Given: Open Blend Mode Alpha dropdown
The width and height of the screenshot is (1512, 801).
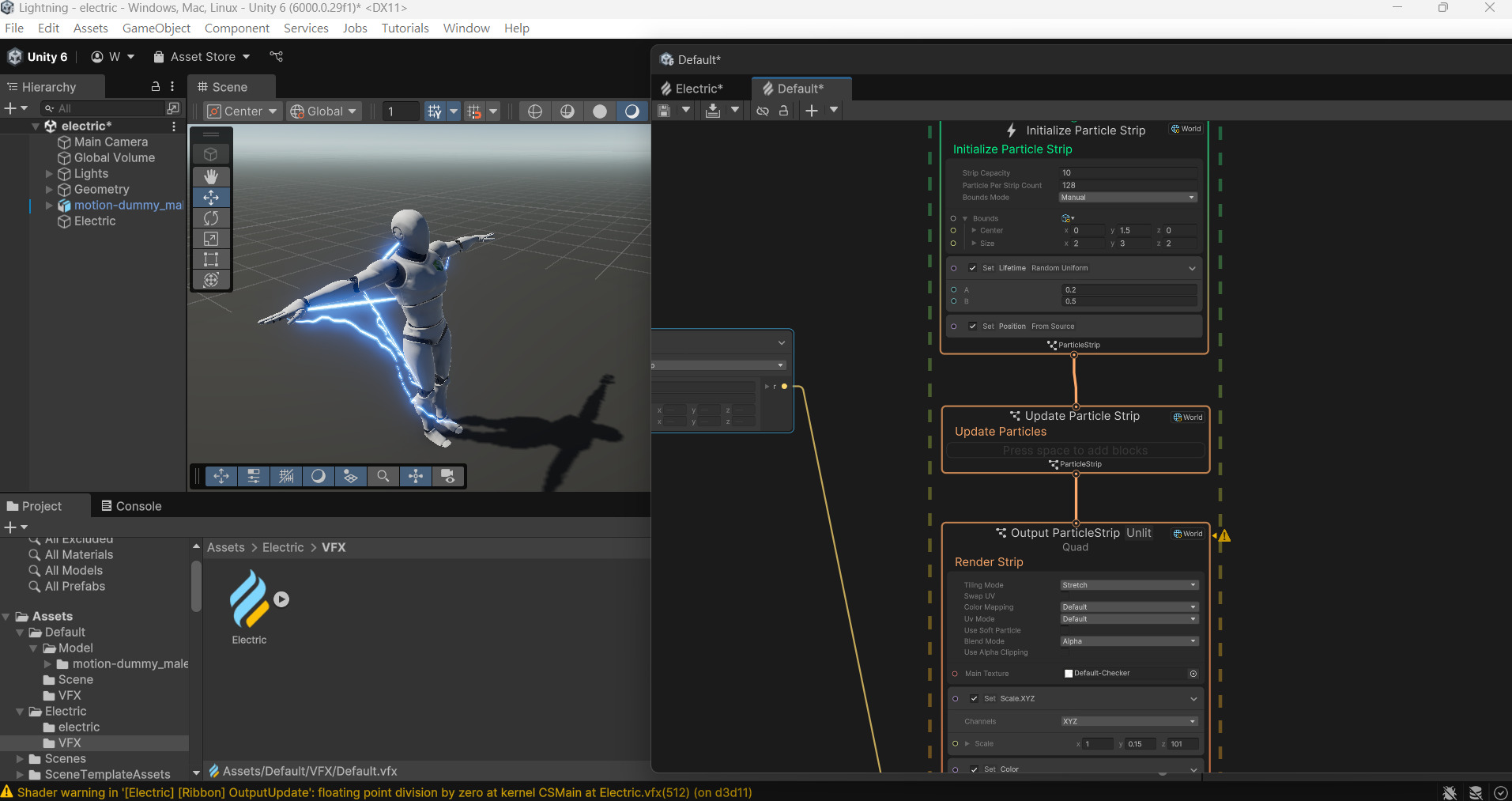Looking at the screenshot, I should click(1129, 641).
